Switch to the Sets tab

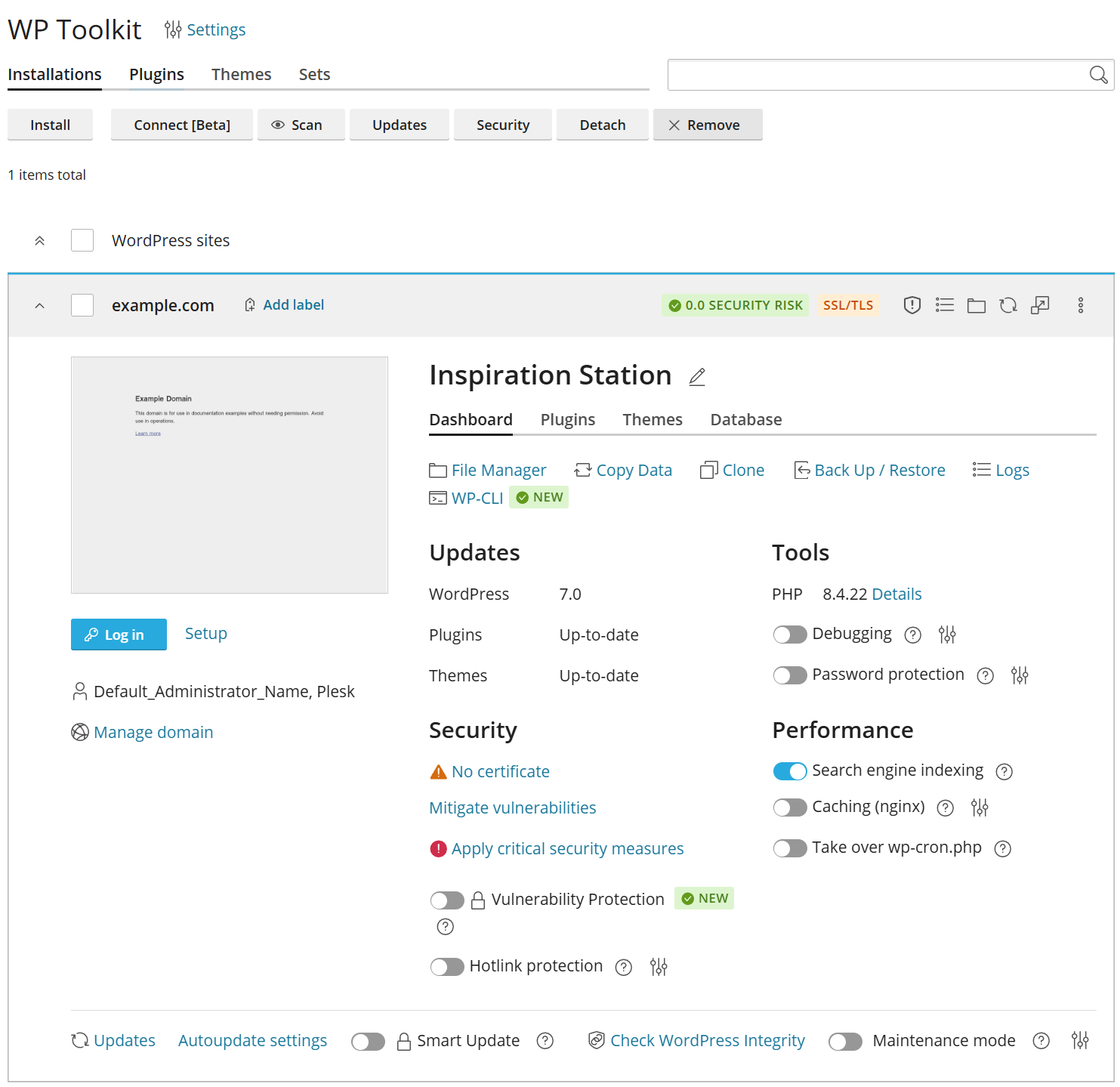[x=314, y=75]
